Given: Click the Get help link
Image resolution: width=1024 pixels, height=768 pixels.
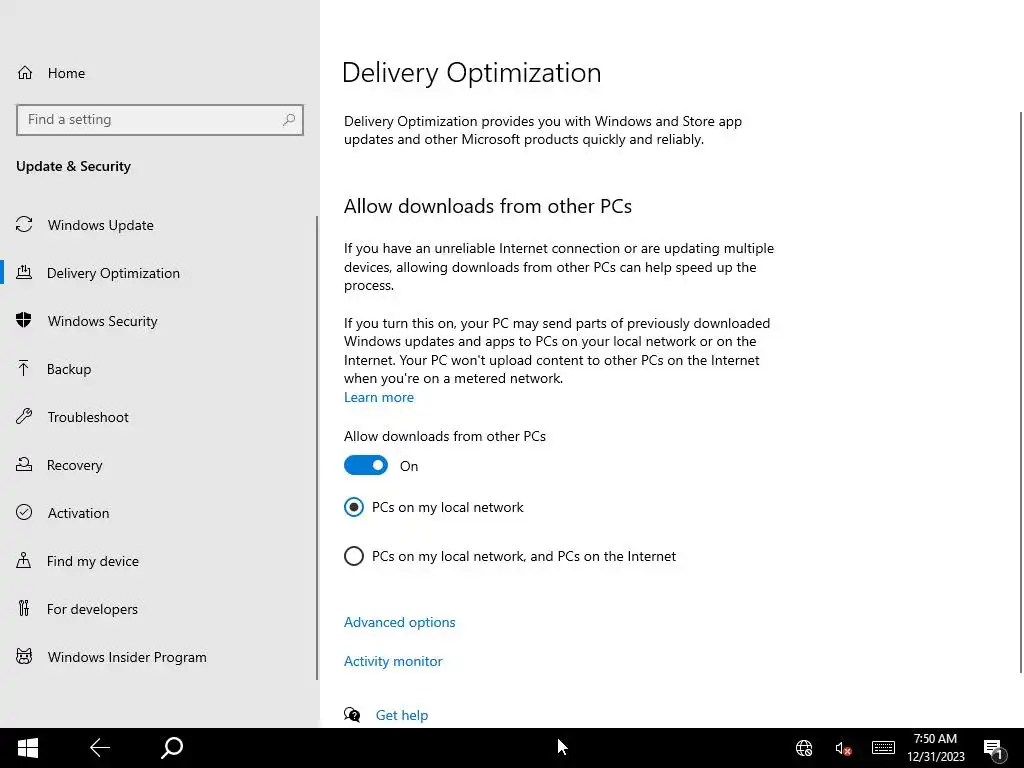Looking at the screenshot, I should coord(402,715).
